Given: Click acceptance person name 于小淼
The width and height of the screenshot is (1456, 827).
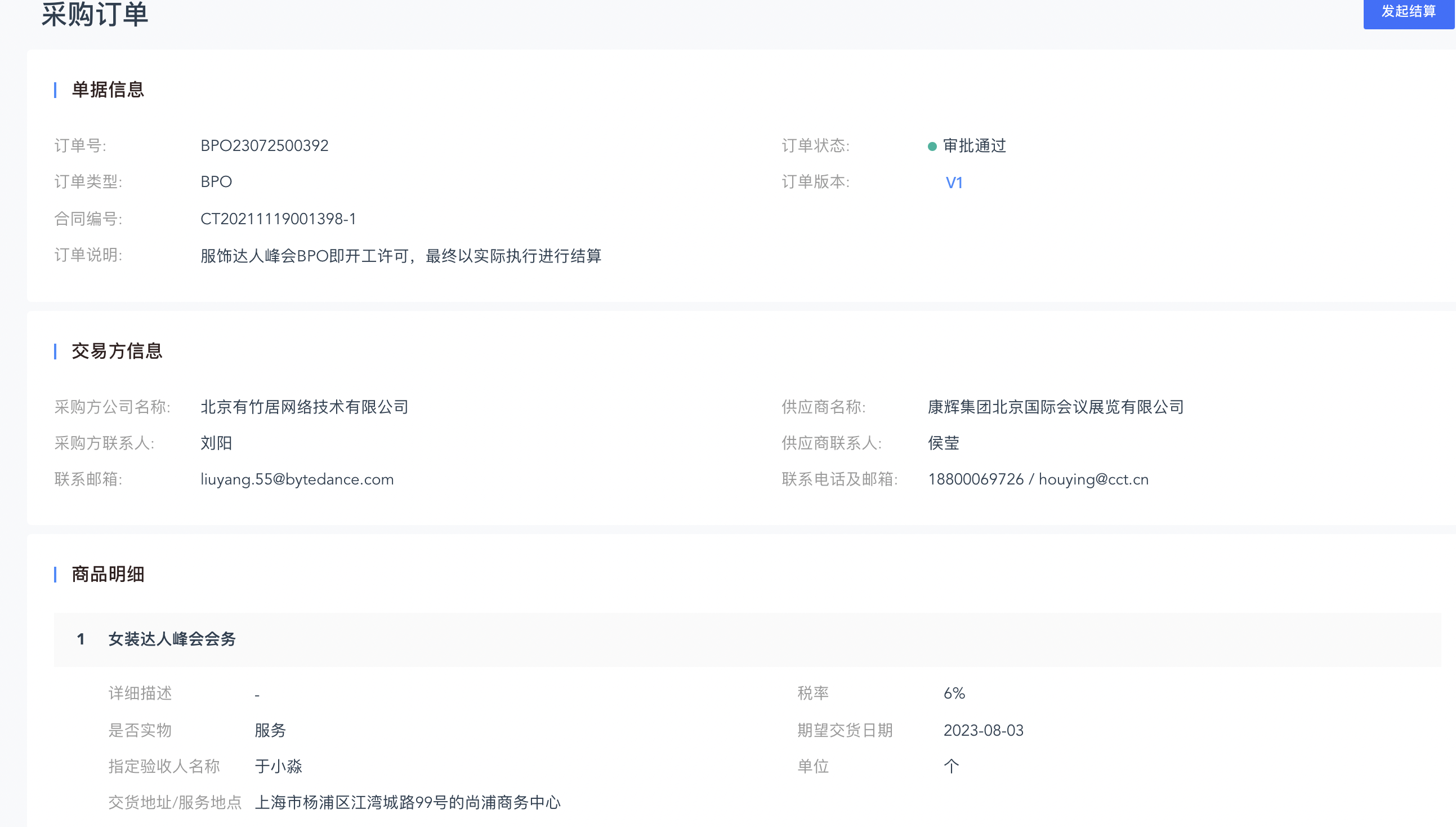Looking at the screenshot, I should [278, 767].
